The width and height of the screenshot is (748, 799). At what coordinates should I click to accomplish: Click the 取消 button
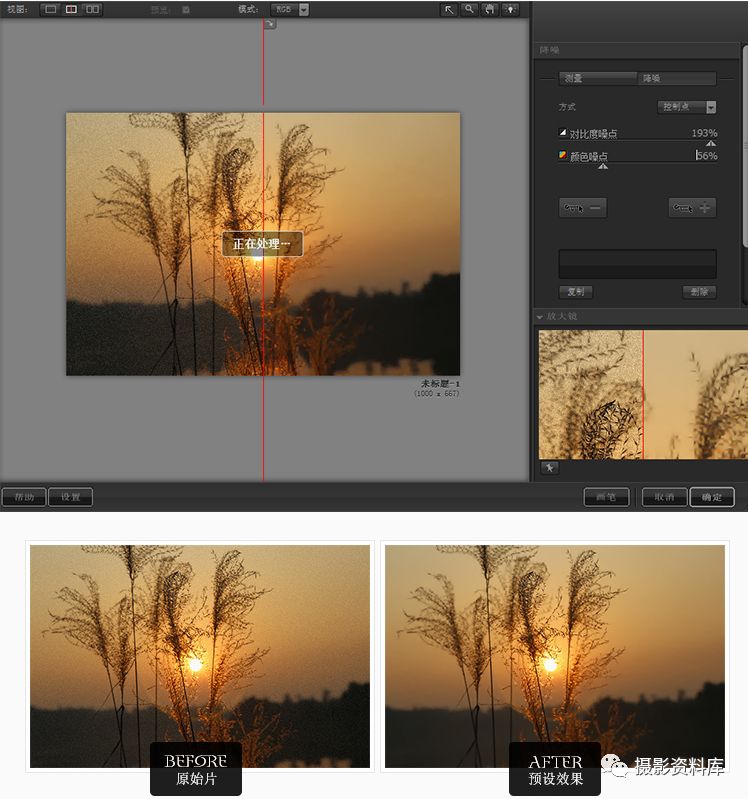tap(664, 497)
